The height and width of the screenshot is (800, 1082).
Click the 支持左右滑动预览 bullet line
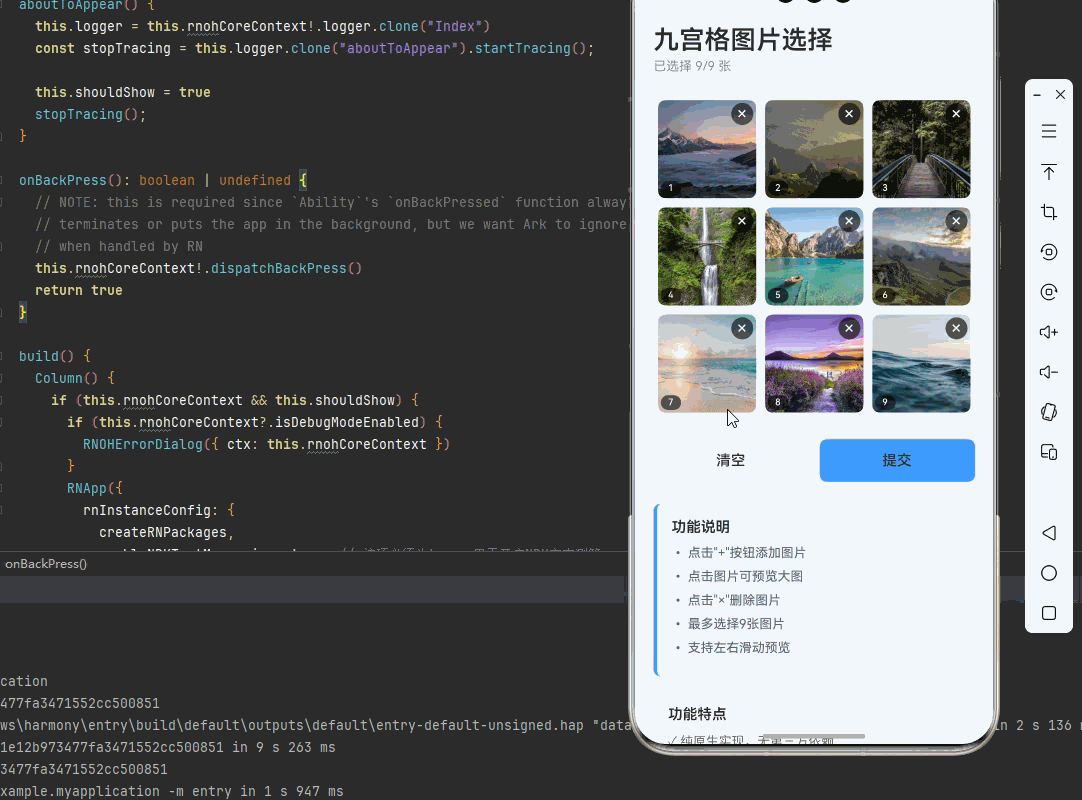point(738,647)
